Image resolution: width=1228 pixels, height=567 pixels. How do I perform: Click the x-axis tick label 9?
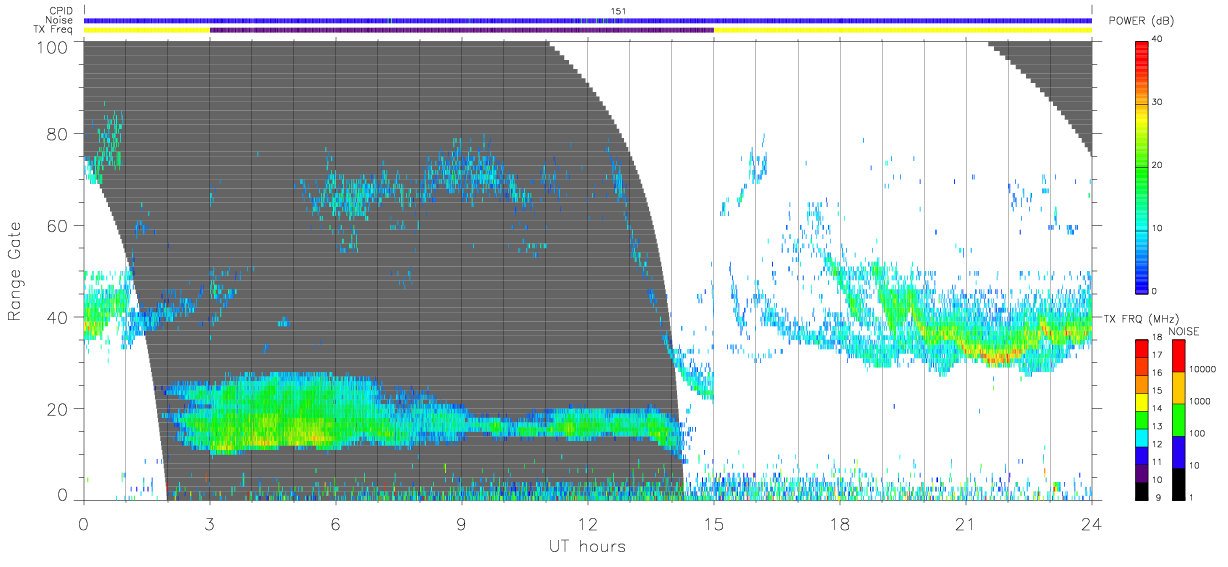tap(462, 523)
